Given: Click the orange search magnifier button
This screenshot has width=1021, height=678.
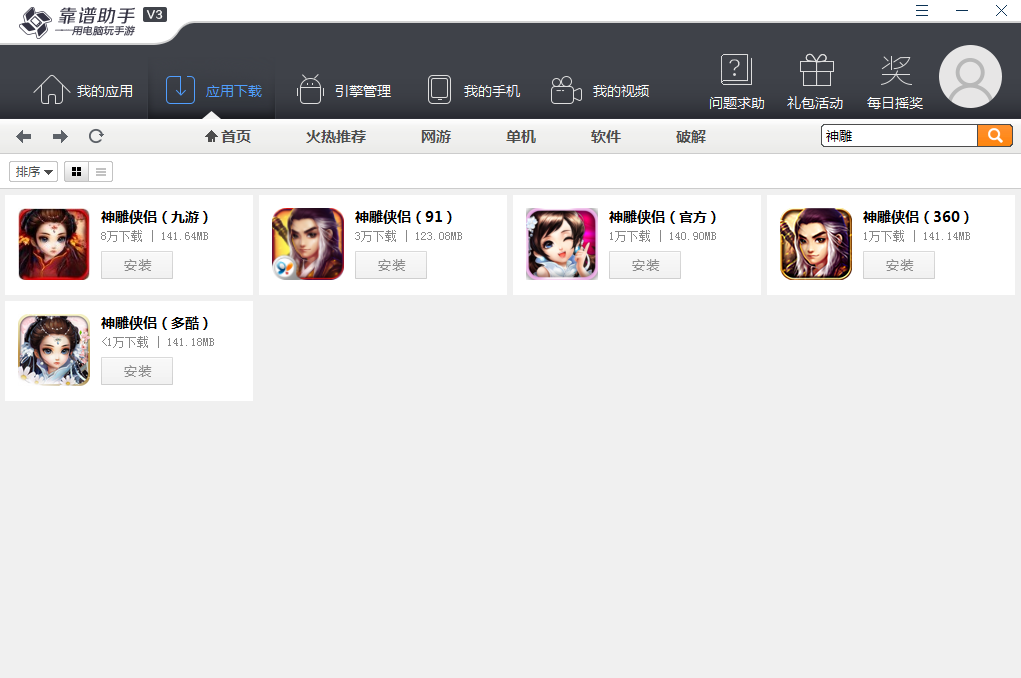Looking at the screenshot, I should click(x=995, y=135).
